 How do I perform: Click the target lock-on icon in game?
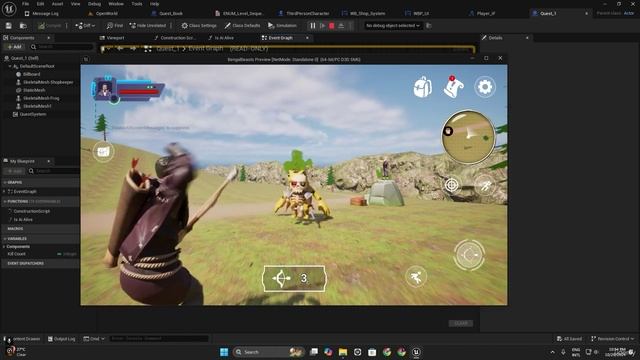tap(451, 185)
